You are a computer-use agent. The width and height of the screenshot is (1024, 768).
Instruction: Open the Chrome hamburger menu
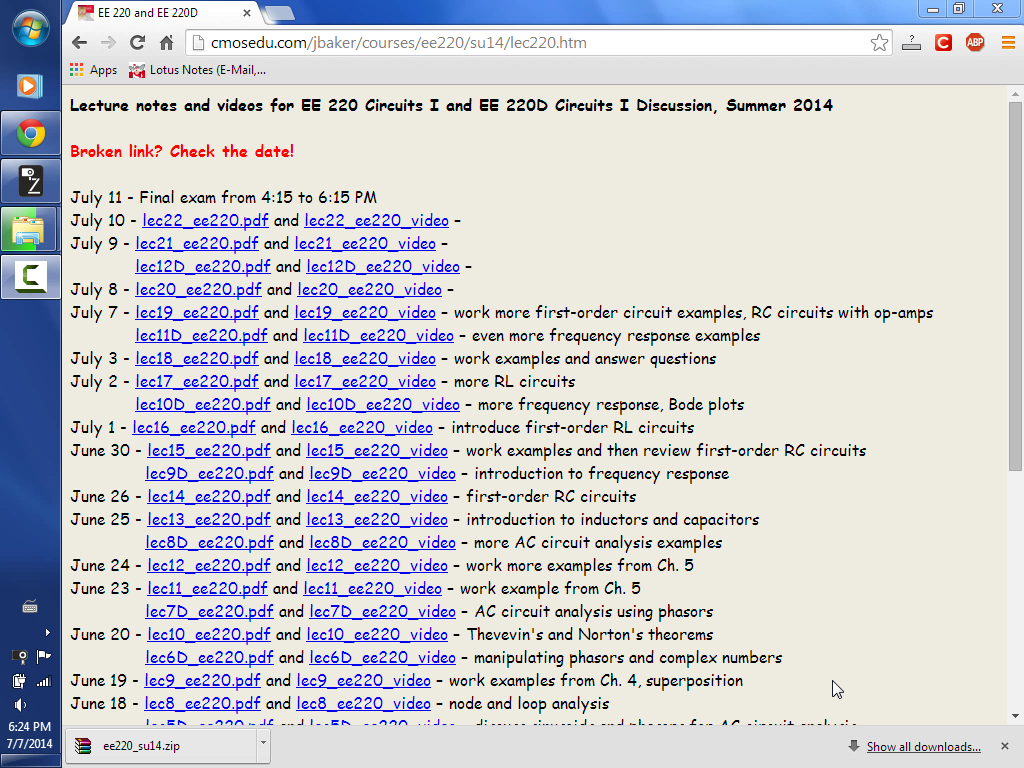(x=1008, y=43)
